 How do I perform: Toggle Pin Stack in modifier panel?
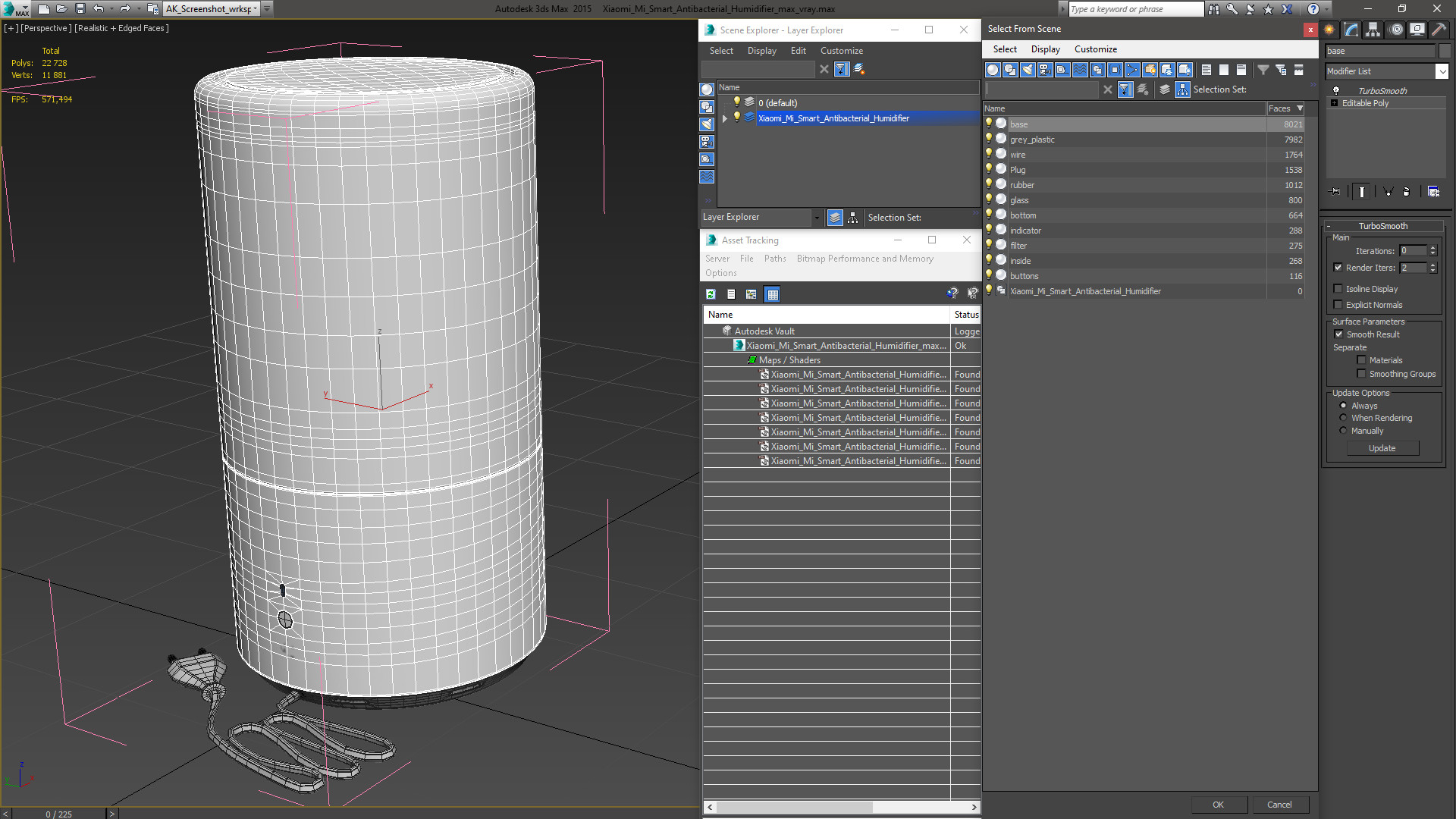click(1335, 192)
